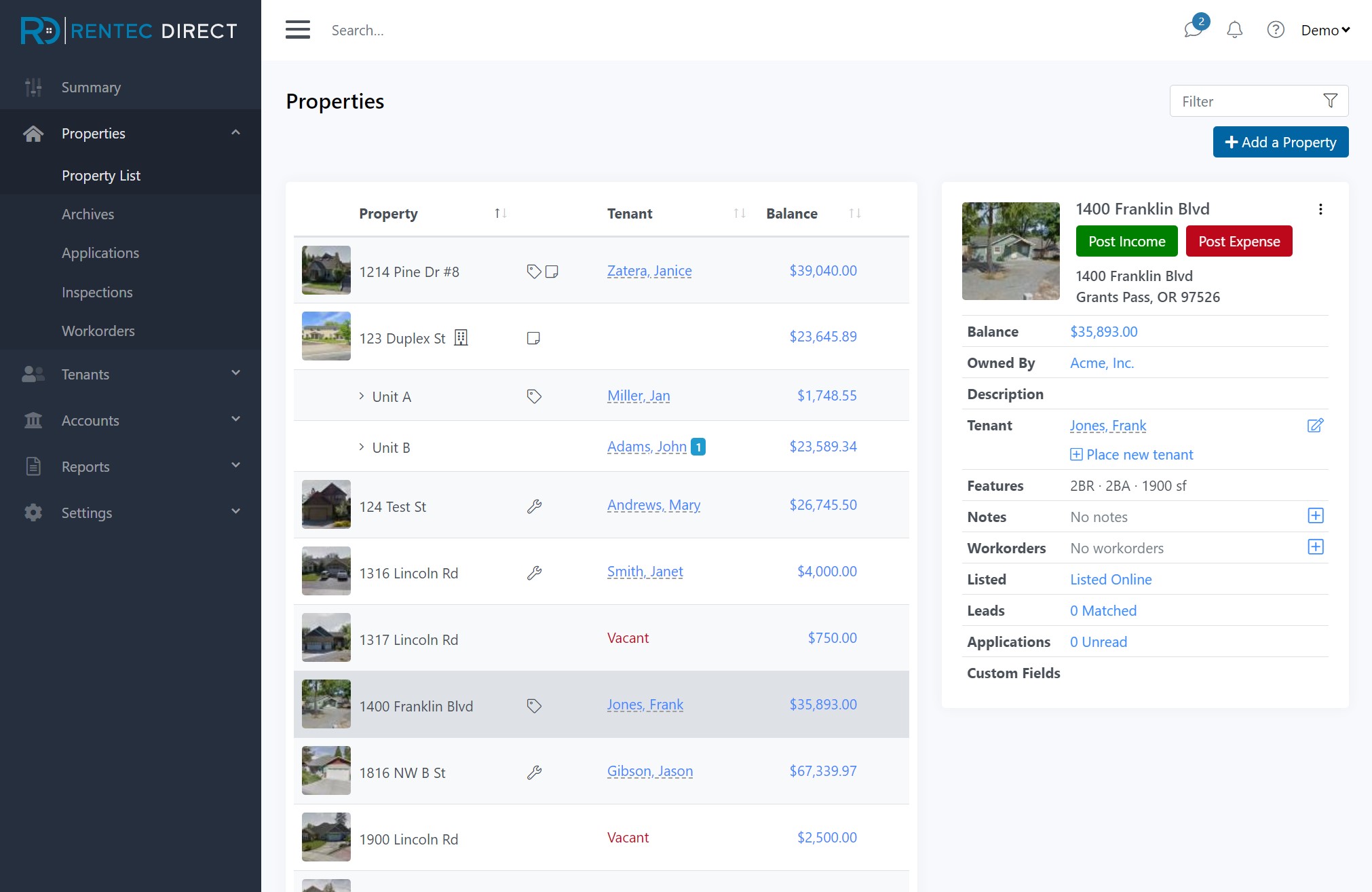Image resolution: width=1372 pixels, height=892 pixels.
Task: Open the Demo user dropdown
Action: tap(1325, 30)
